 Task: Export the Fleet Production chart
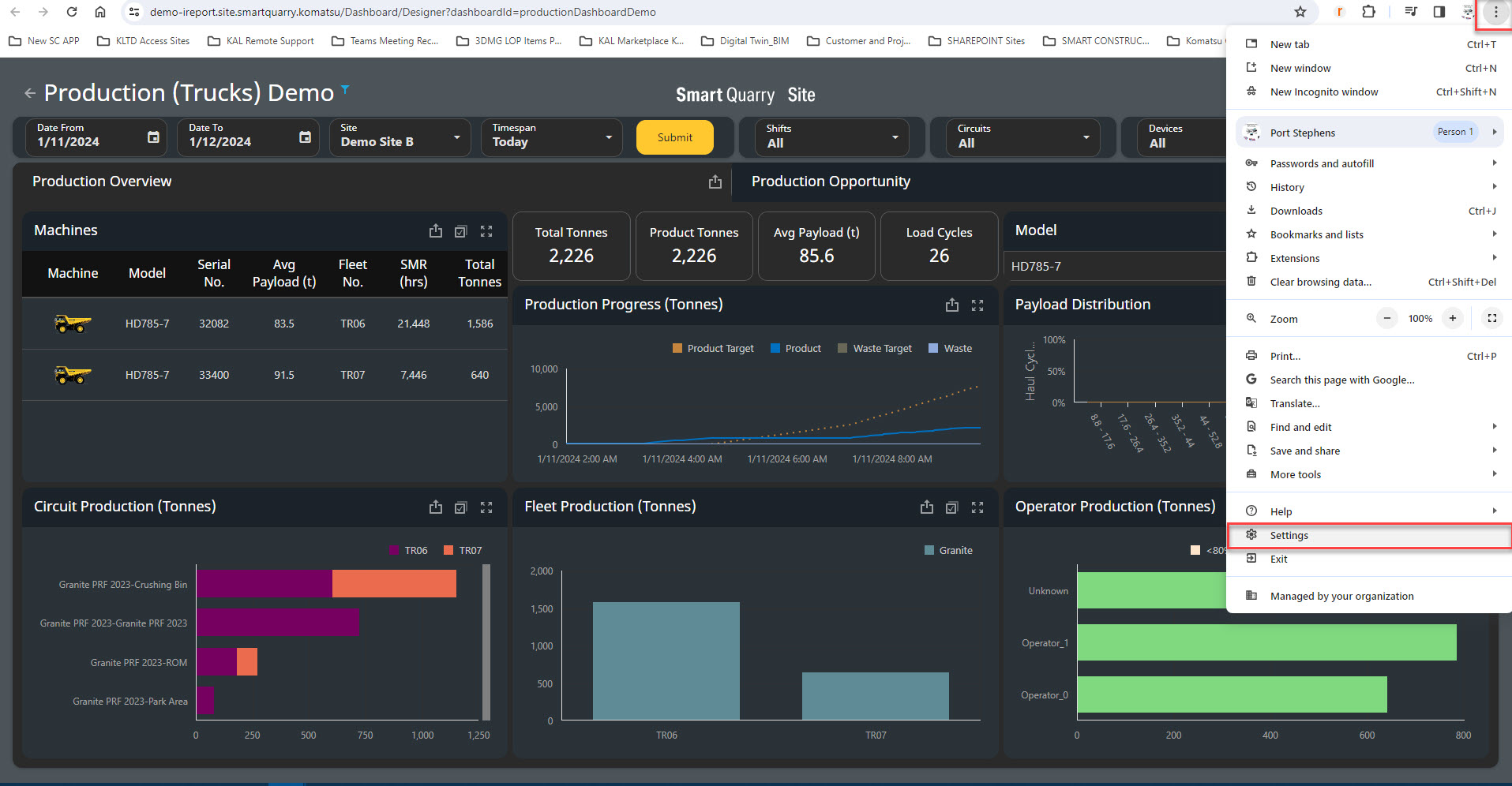tap(927, 507)
